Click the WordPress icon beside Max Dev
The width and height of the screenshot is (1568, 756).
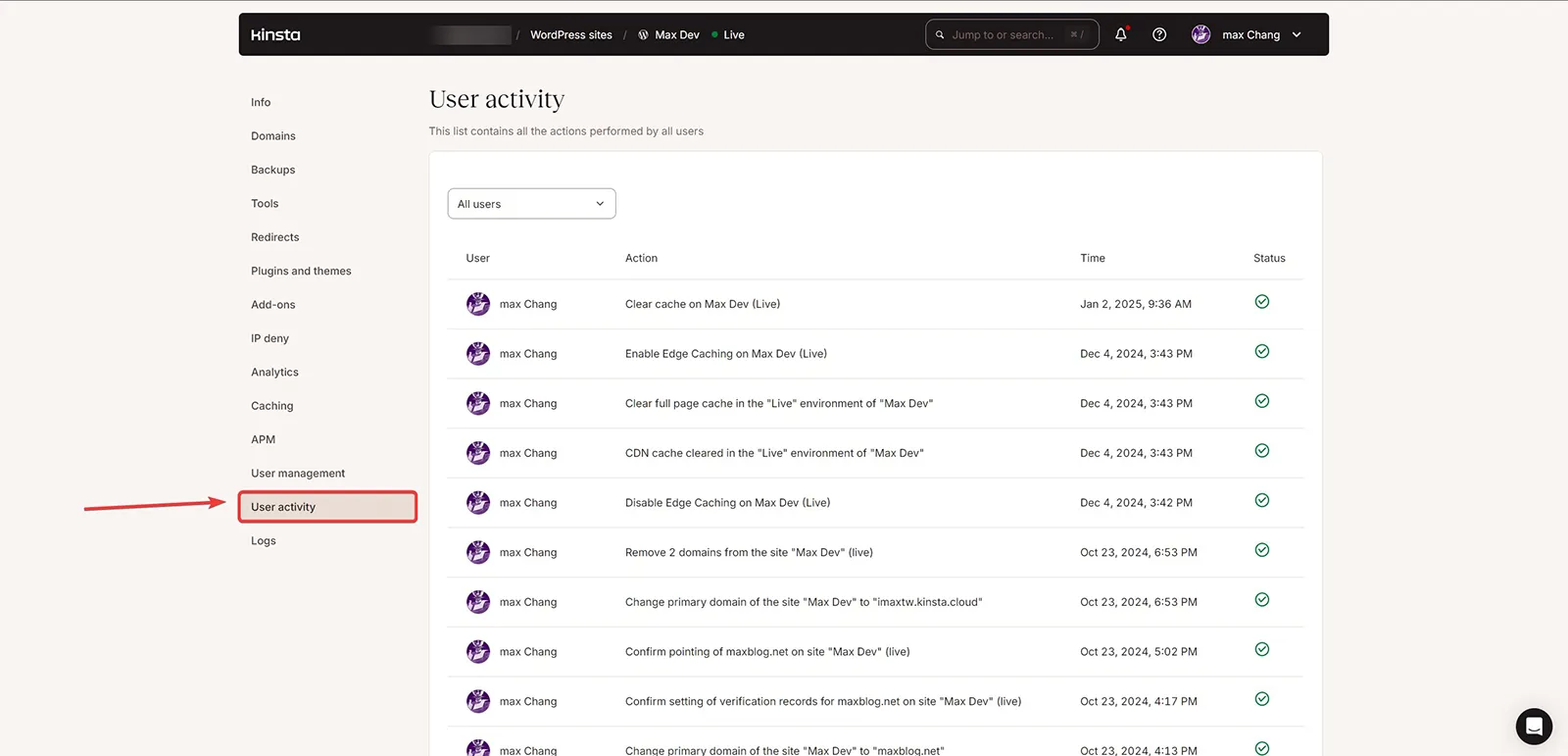[643, 34]
